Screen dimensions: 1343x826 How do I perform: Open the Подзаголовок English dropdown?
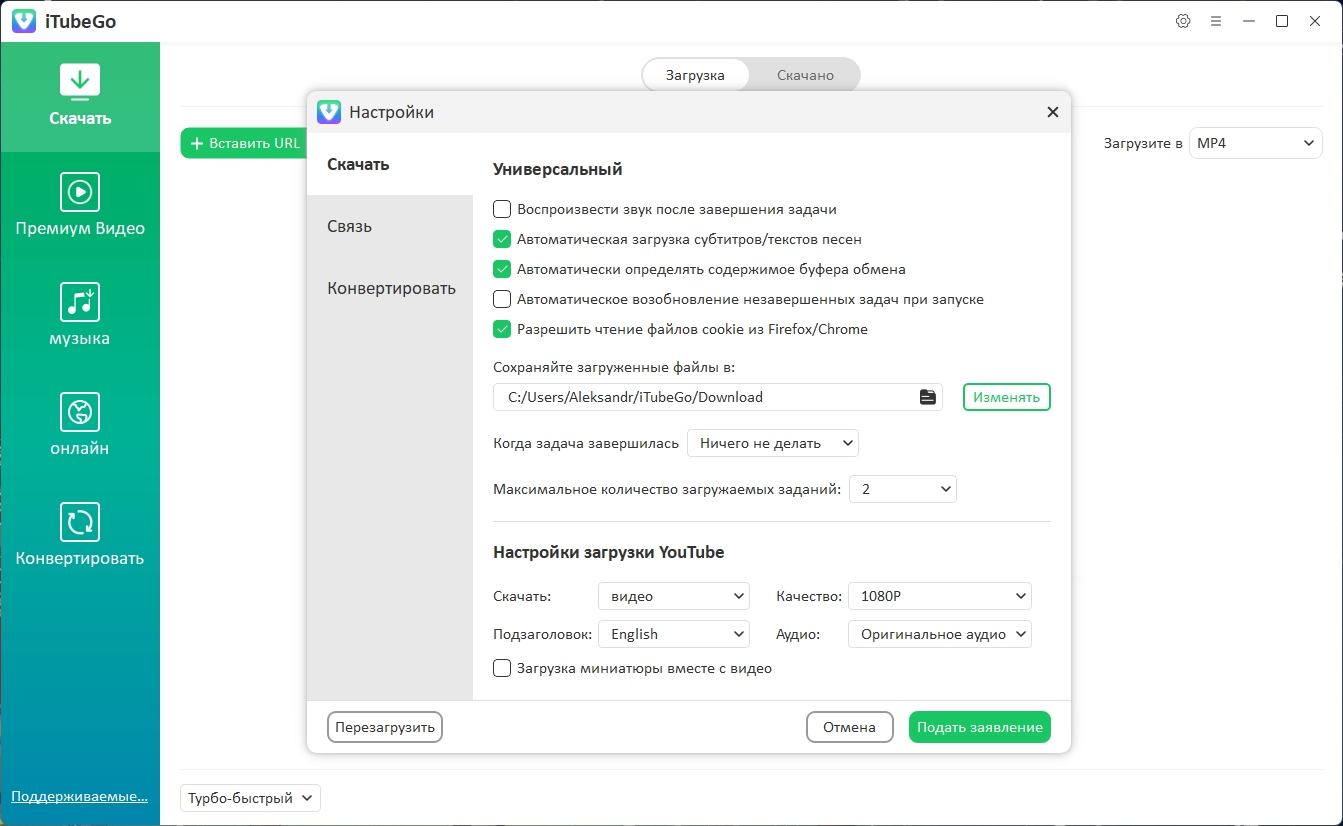[x=673, y=634]
